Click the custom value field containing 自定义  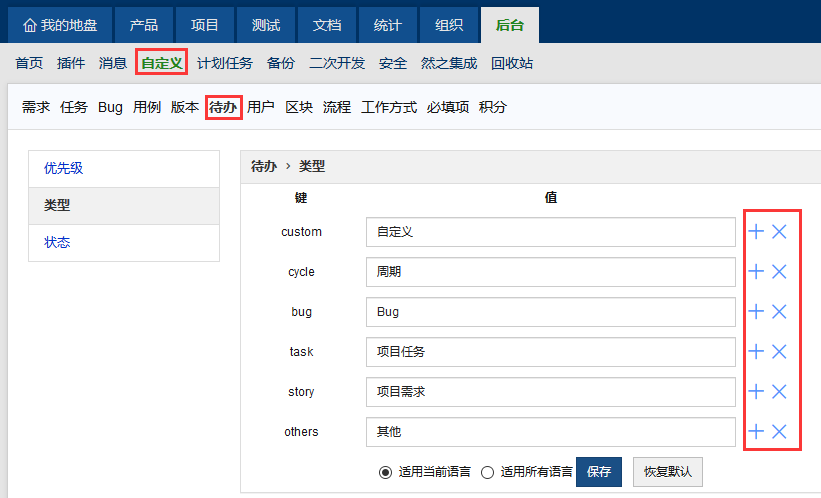(551, 232)
